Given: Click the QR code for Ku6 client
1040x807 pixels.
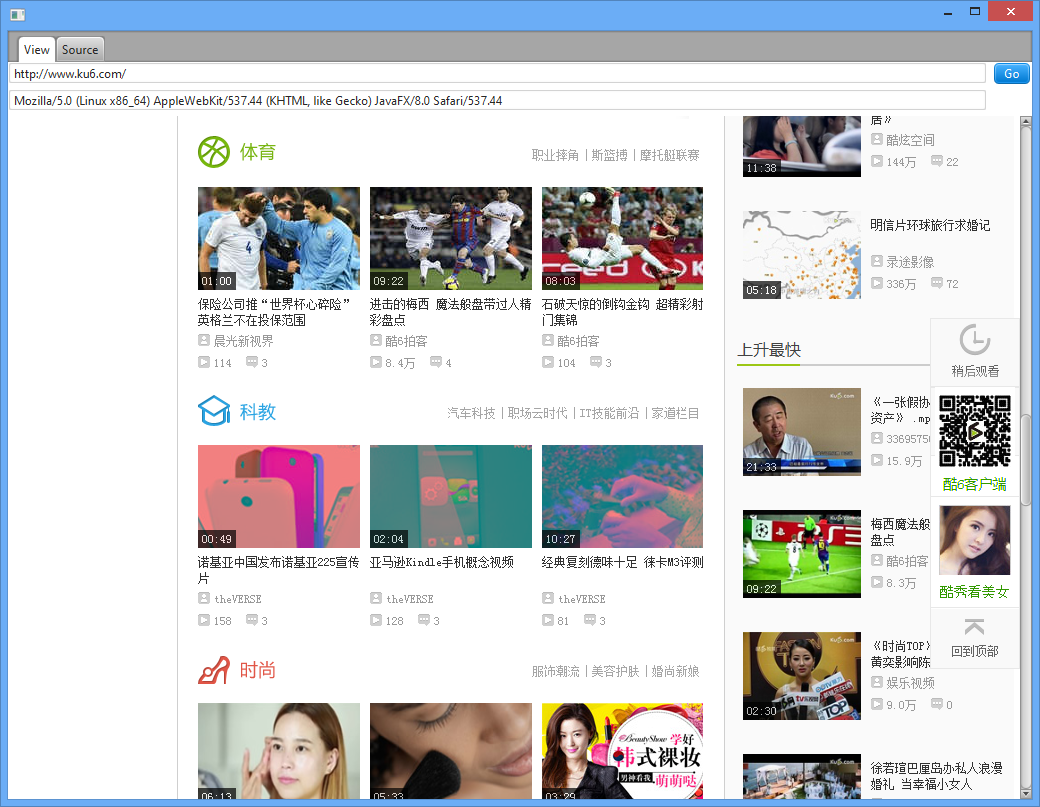Looking at the screenshot, I should tap(974, 431).
